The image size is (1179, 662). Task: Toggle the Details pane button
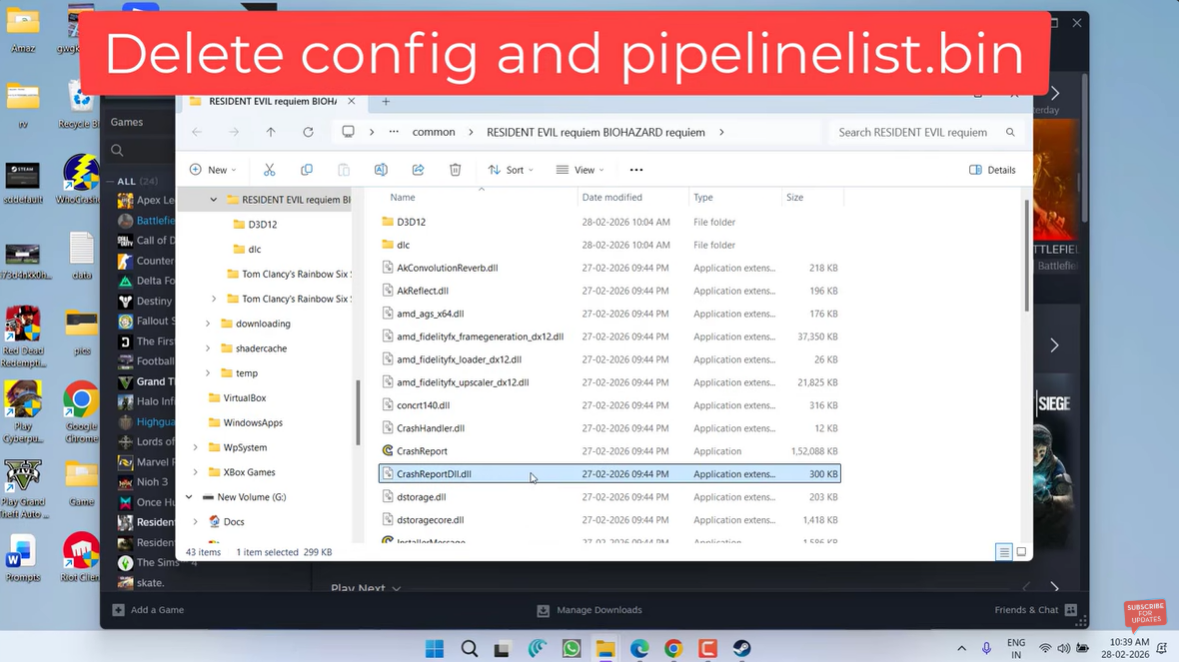coord(992,170)
